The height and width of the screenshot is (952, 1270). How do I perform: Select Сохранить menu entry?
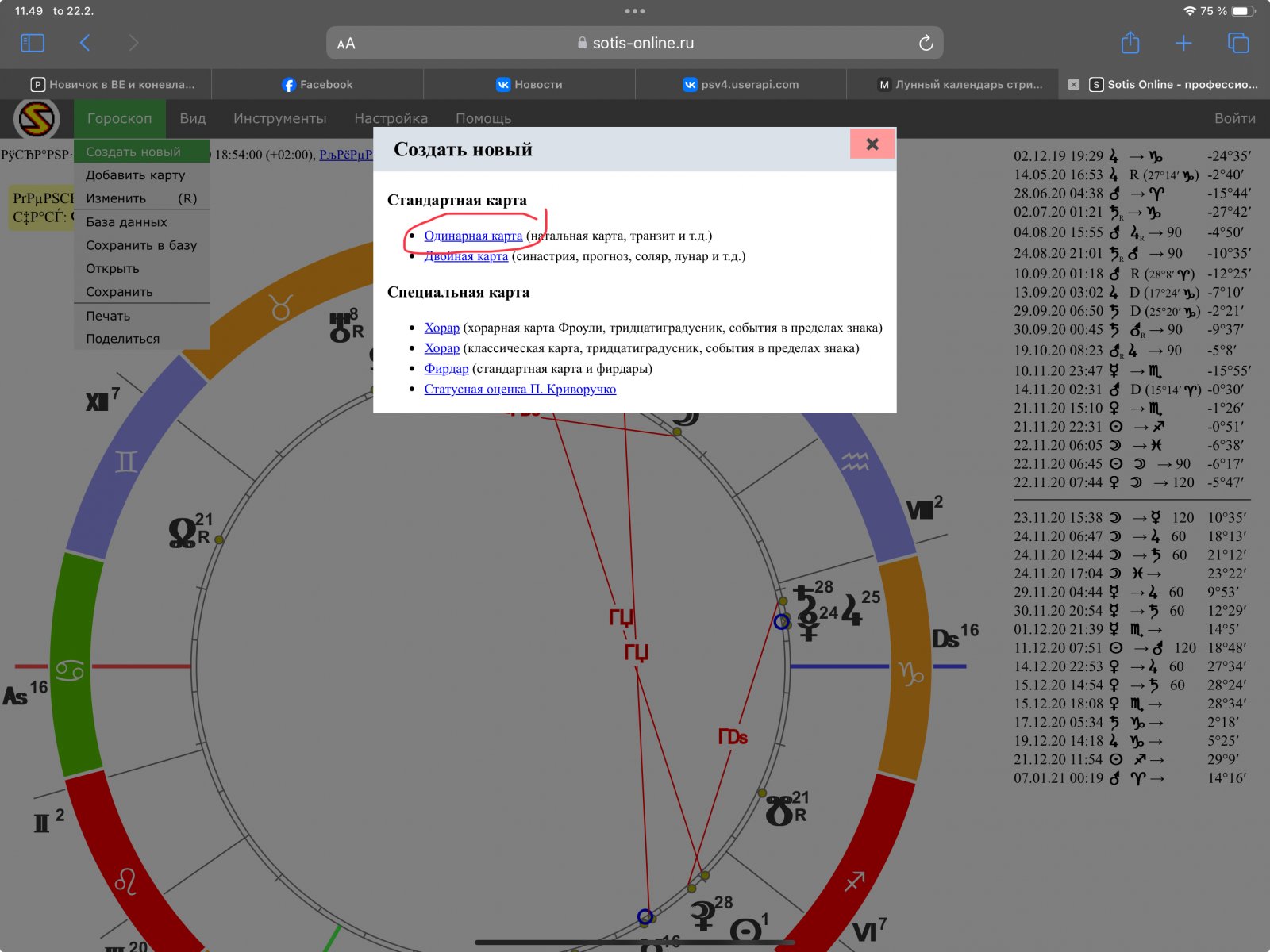[x=141, y=292]
